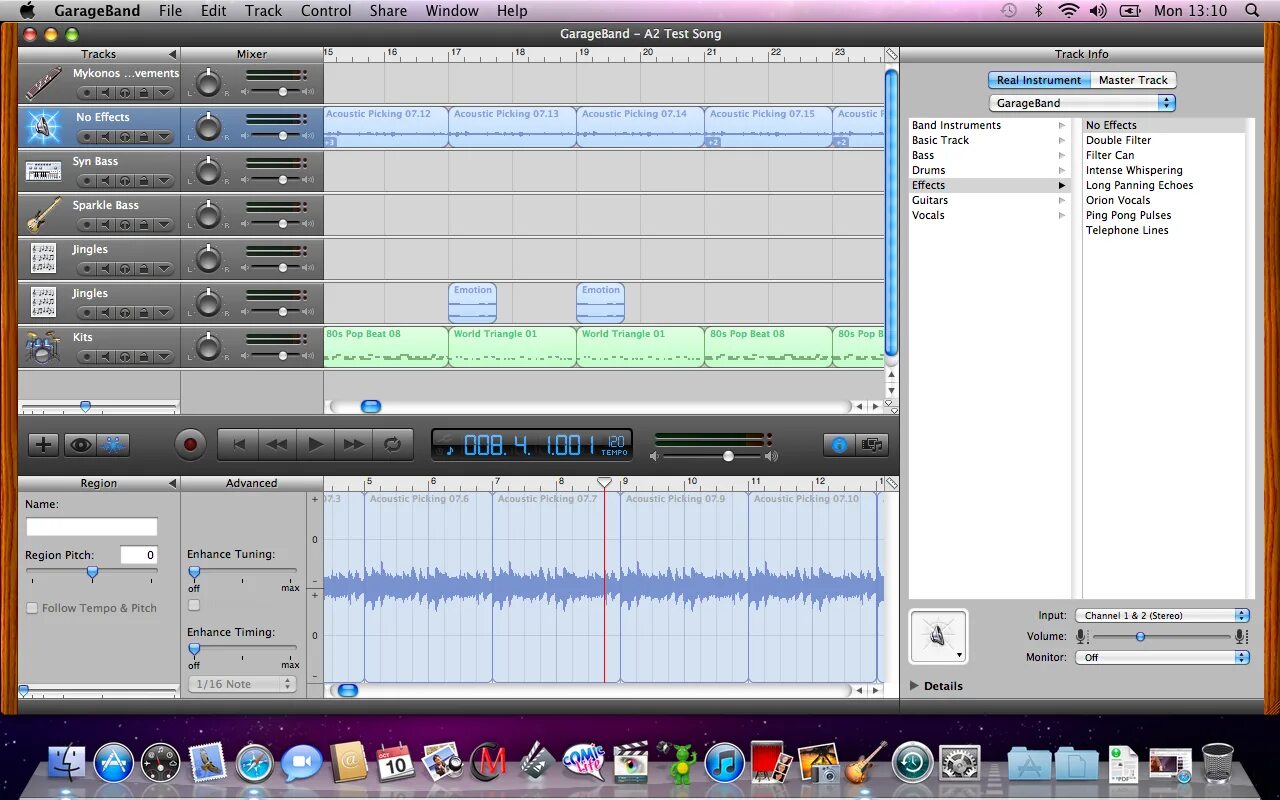The image size is (1280, 800).
Task: Adjust the Region Pitch slider
Action: pos(92,574)
